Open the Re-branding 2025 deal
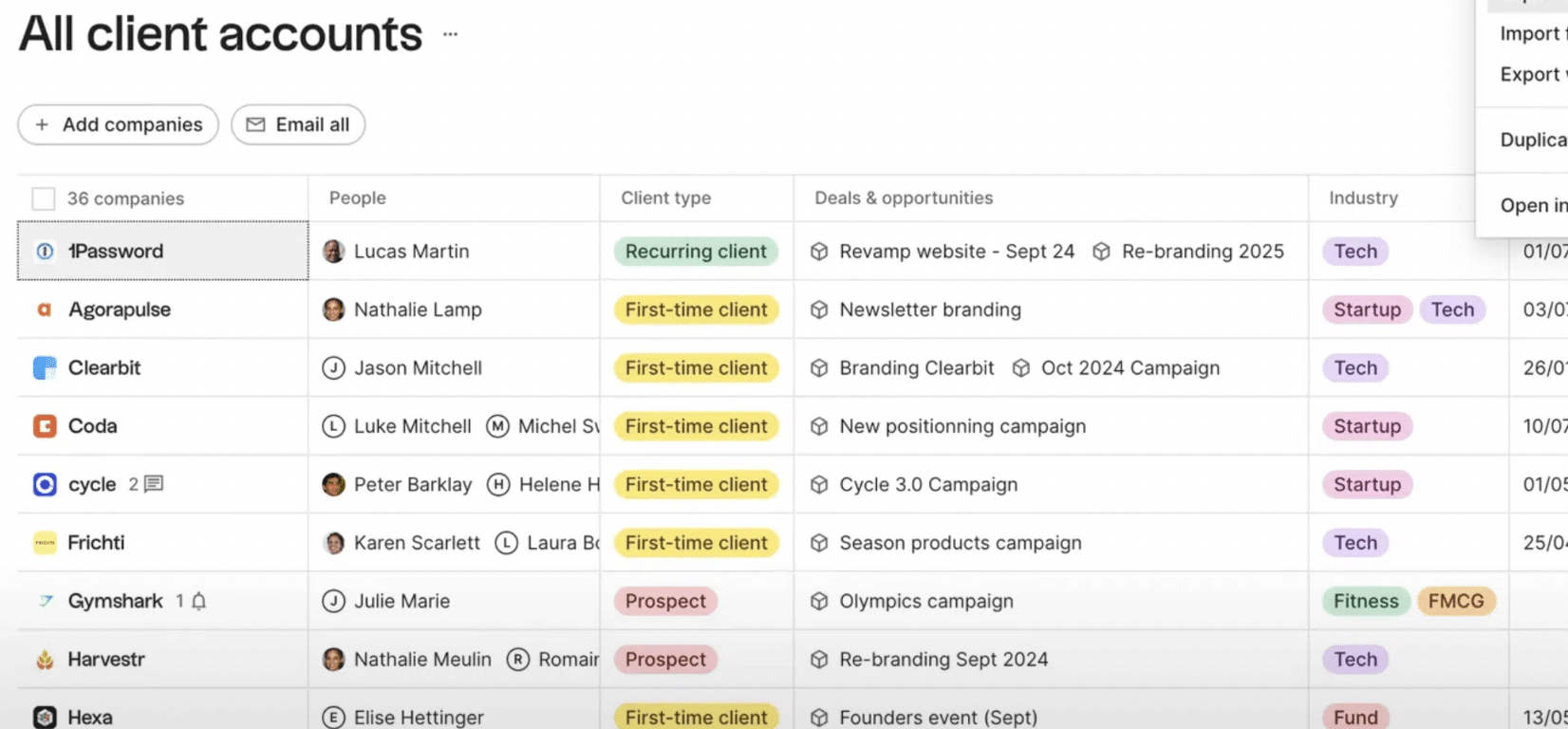The width and height of the screenshot is (1568, 729). [1203, 252]
